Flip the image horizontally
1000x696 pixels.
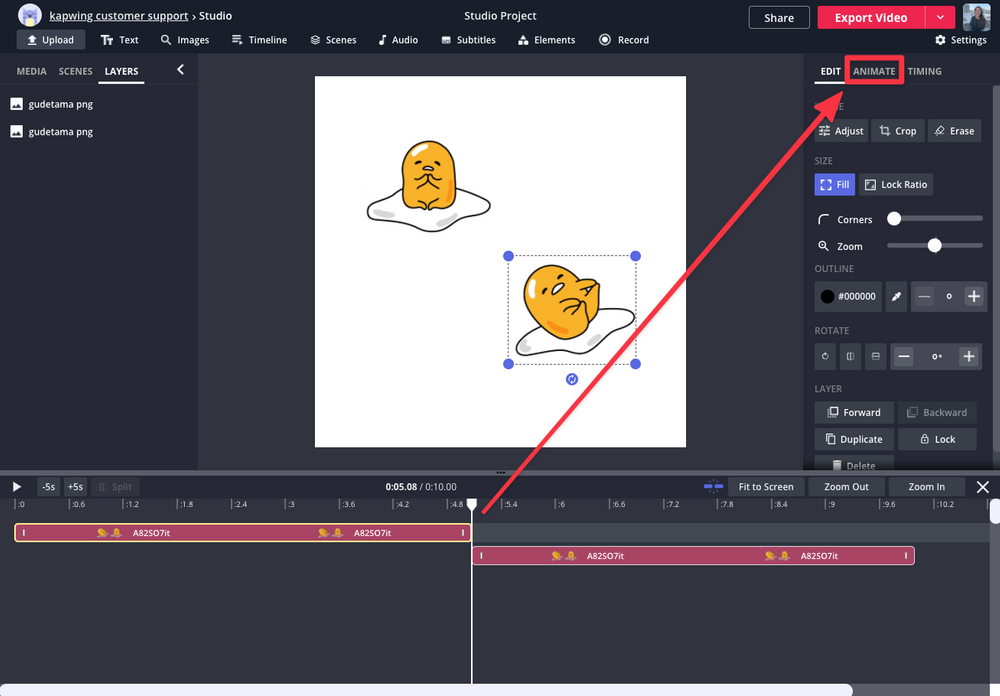[849, 356]
